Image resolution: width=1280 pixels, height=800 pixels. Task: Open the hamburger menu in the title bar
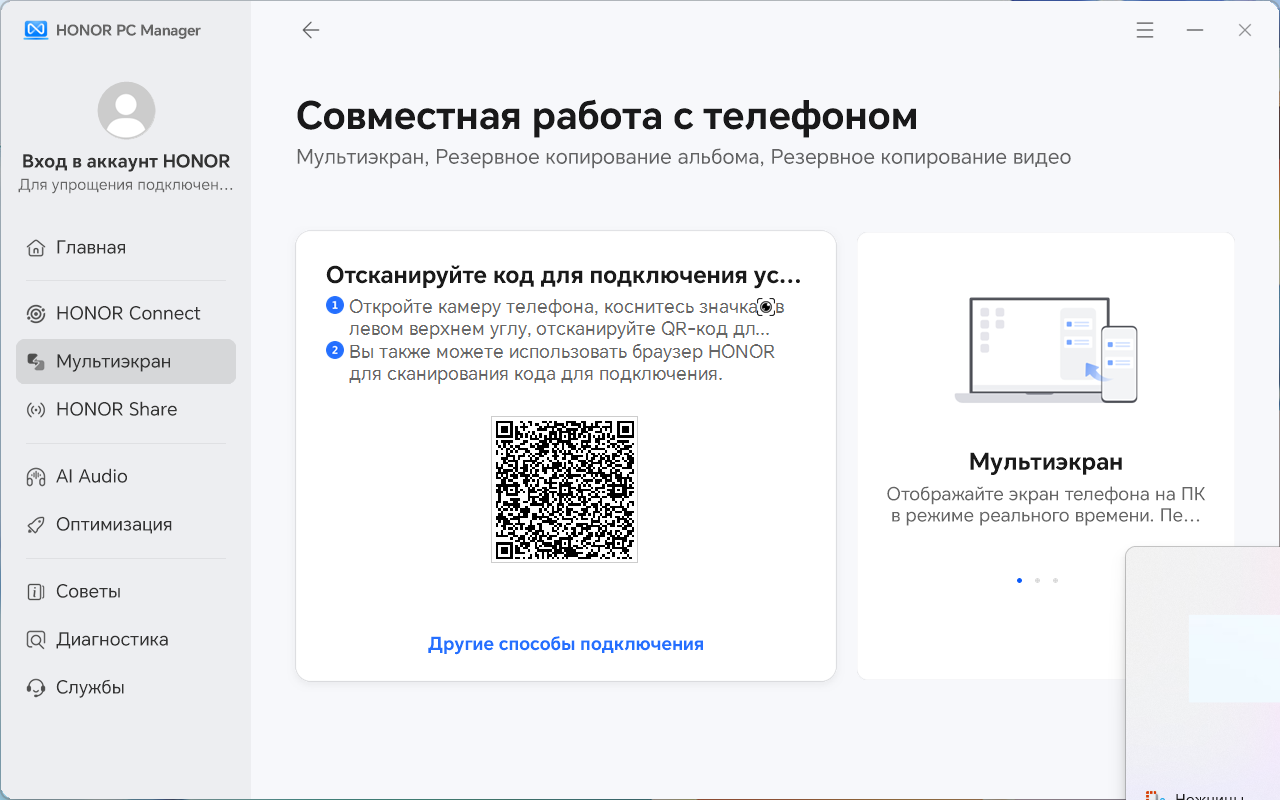(x=1145, y=30)
